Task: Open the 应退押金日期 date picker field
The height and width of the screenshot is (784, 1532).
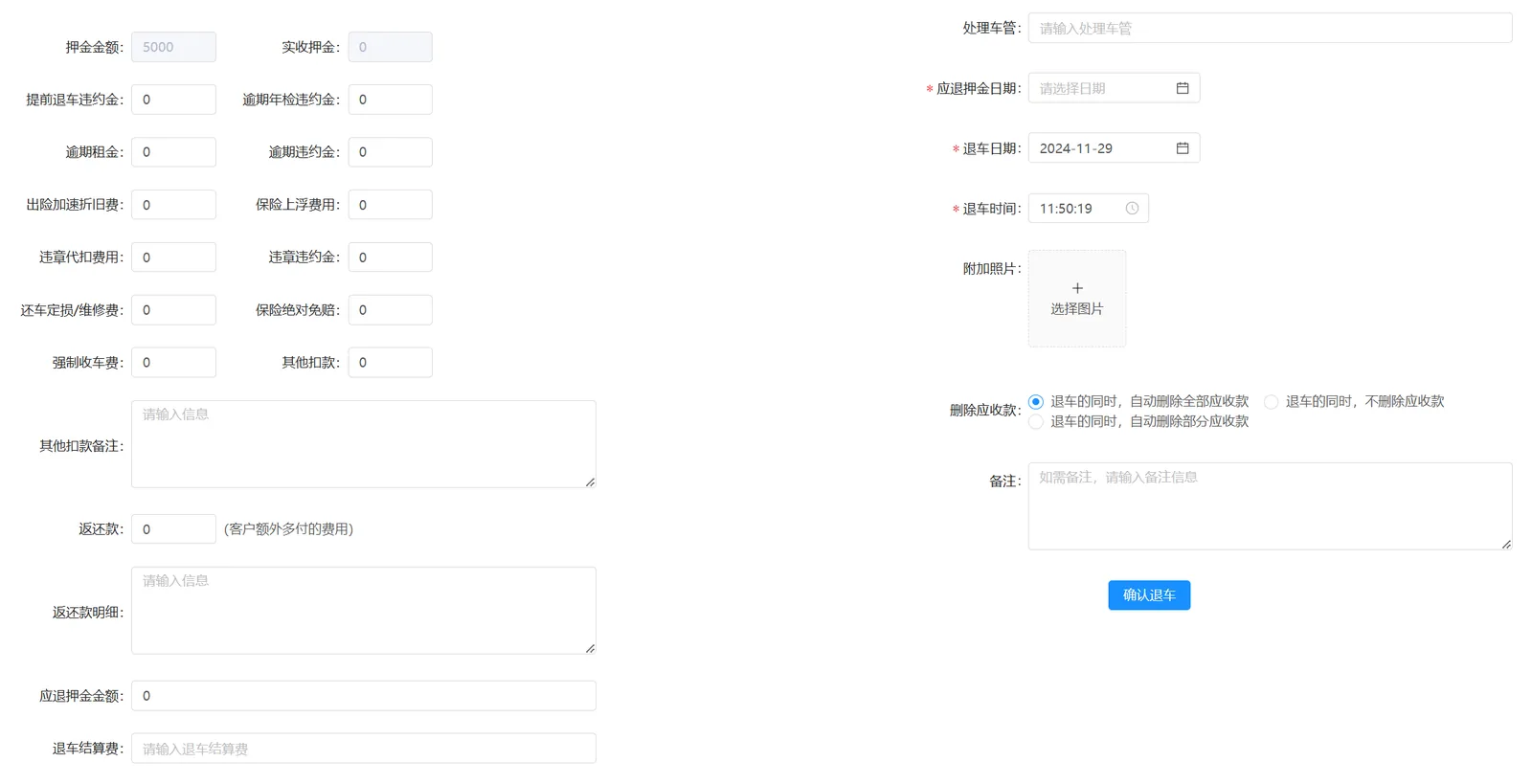Action: click(x=1114, y=88)
